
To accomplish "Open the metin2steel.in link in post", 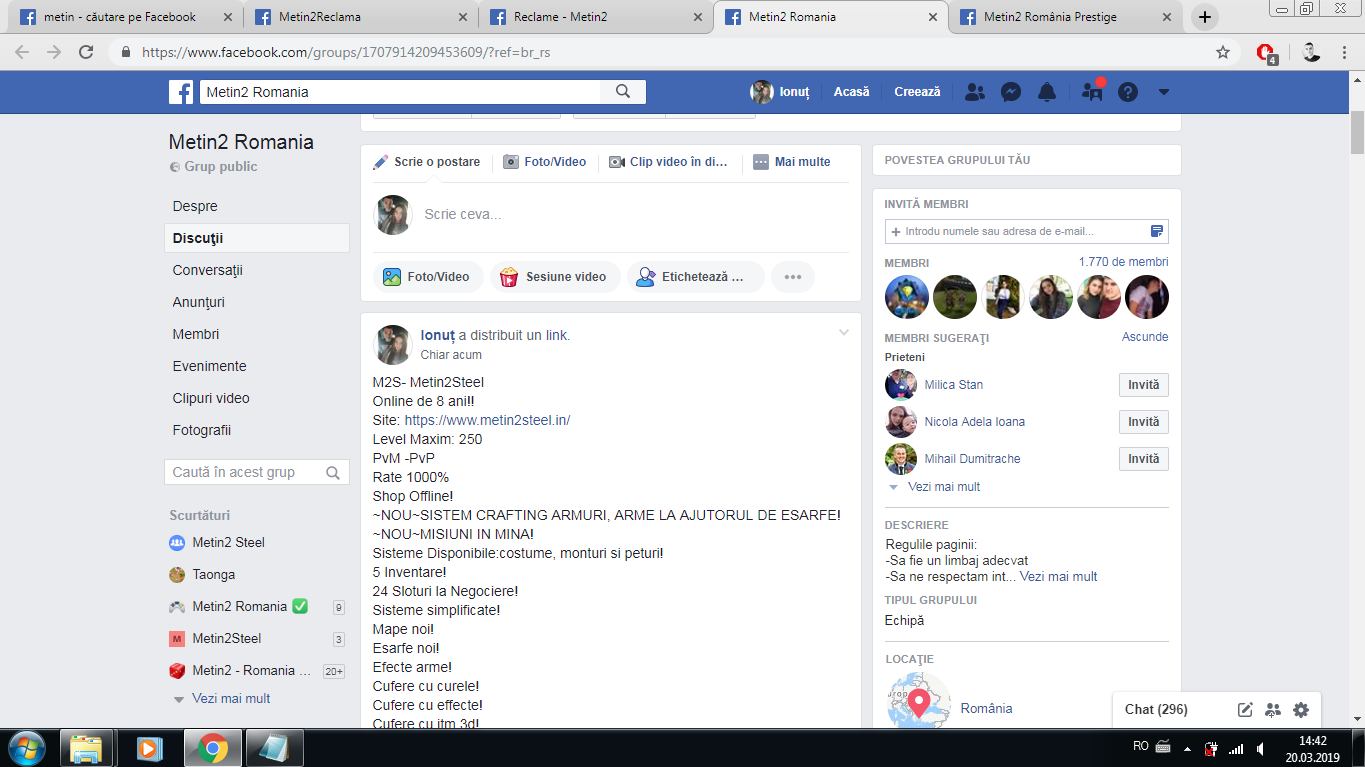I will [x=487, y=421].
